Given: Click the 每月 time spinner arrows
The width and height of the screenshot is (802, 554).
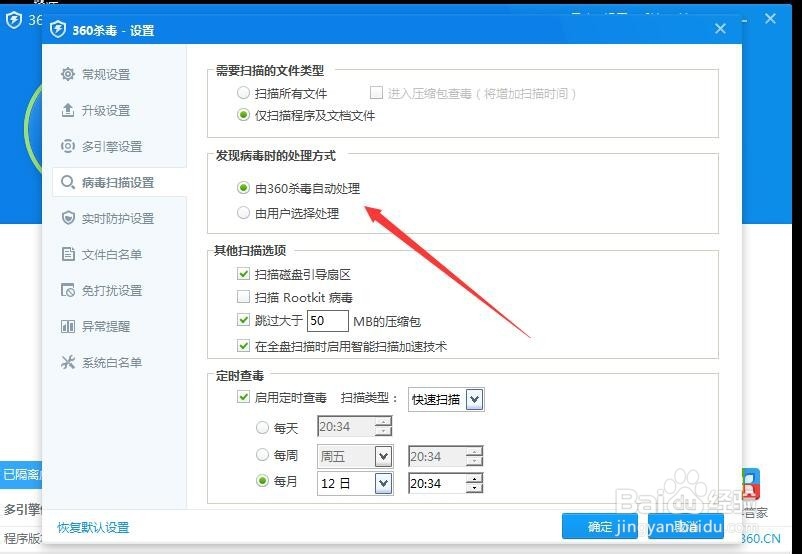Looking at the screenshot, I should pos(474,483).
